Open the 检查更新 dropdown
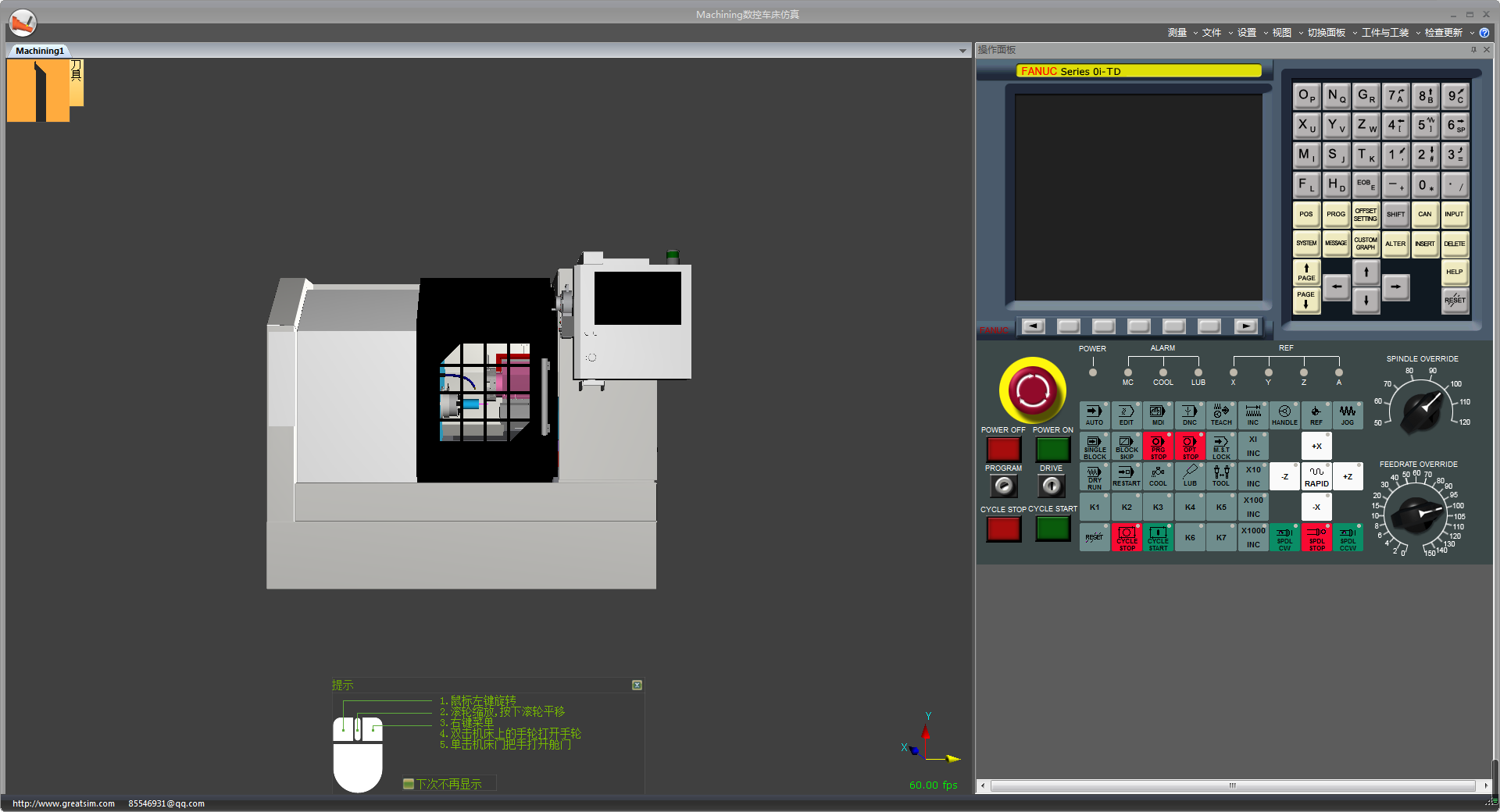This screenshot has width=1500, height=812. [x=1449, y=33]
